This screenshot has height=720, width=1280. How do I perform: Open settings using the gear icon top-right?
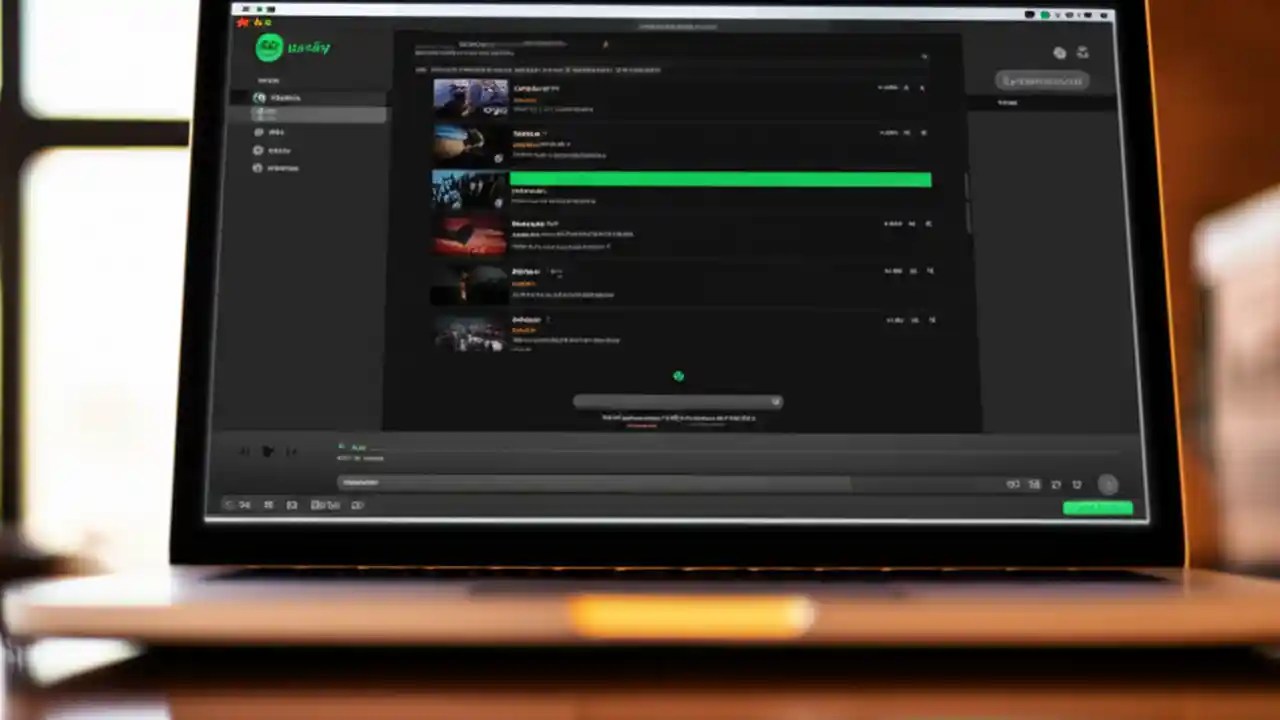pyautogui.click(x=1060, y=52)
